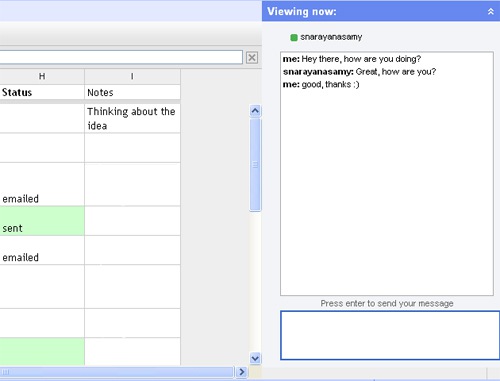This screenshot has height=381, width=500.
Task: Select the green 'sent' cell
Action: [42, 221]
